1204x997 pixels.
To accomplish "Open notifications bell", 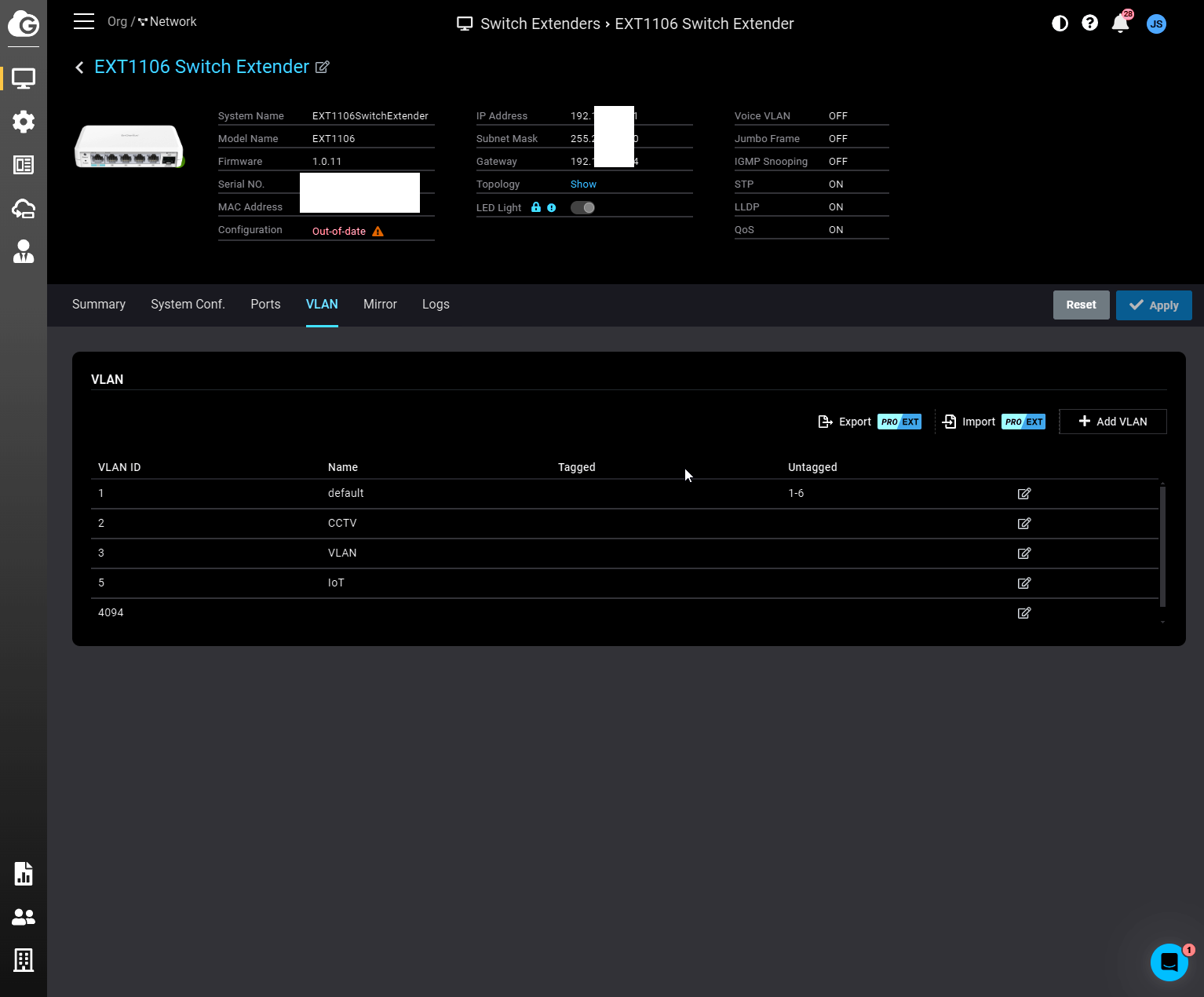I will 1120,24.
